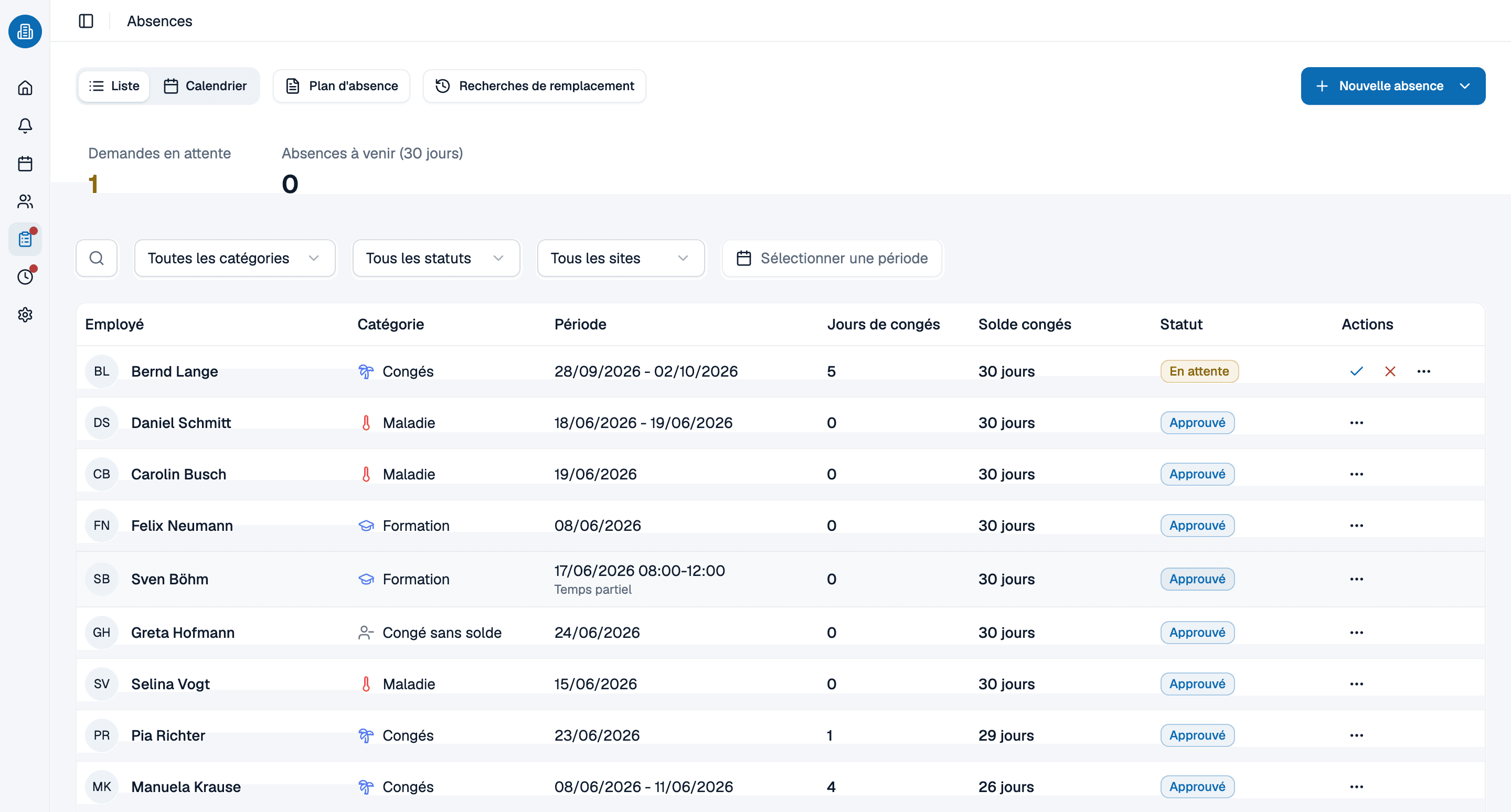Switch to Calendrier view
Image resolution: width=1511 pixels, height=812 pixels.
[x=205, y=86]
